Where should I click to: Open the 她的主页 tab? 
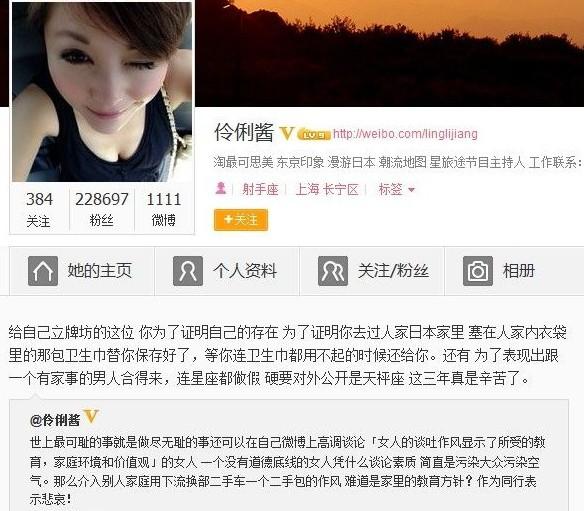click(x=82, y=271)
